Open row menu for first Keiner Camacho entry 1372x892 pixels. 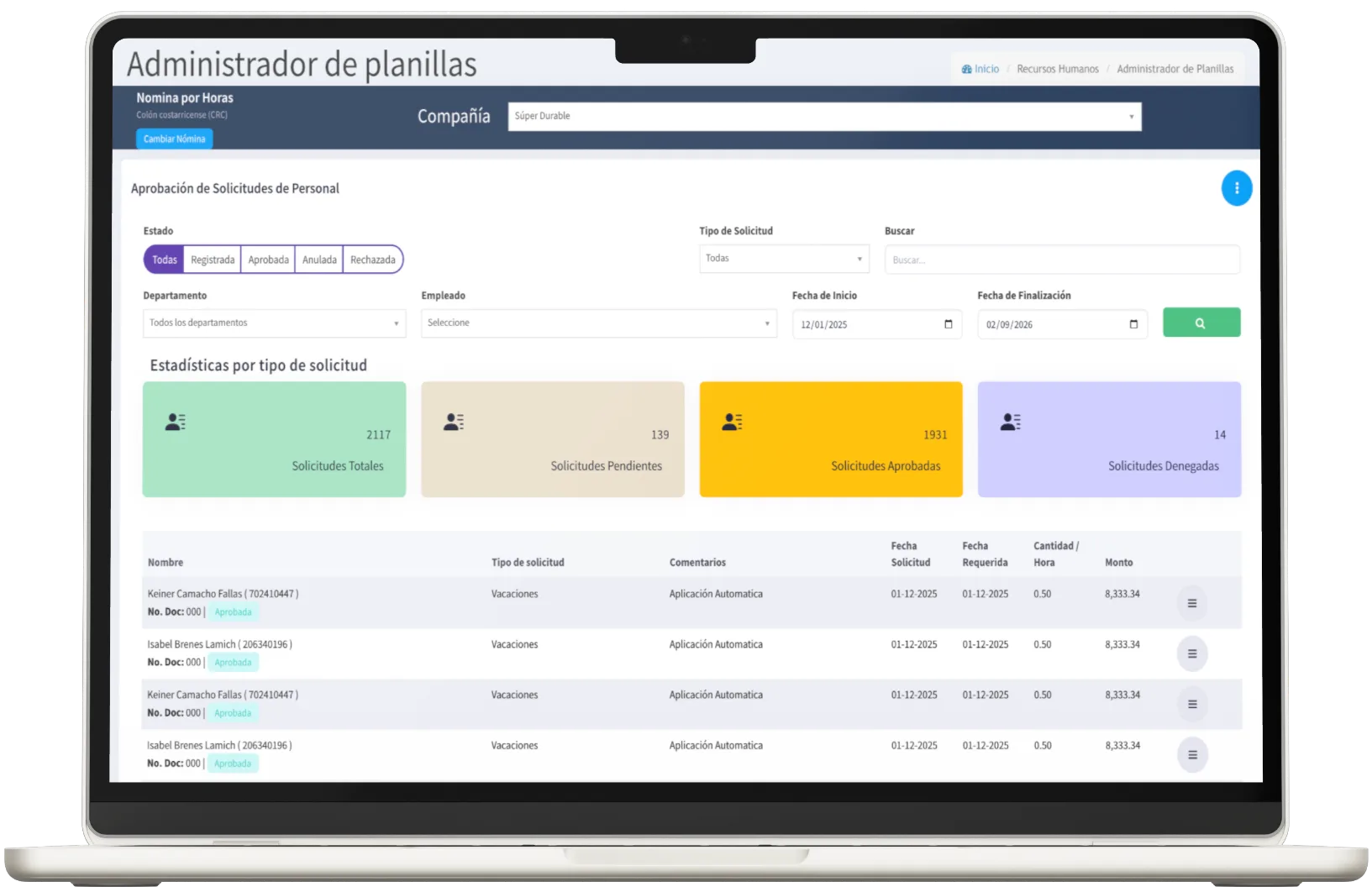coord(1191,603)
